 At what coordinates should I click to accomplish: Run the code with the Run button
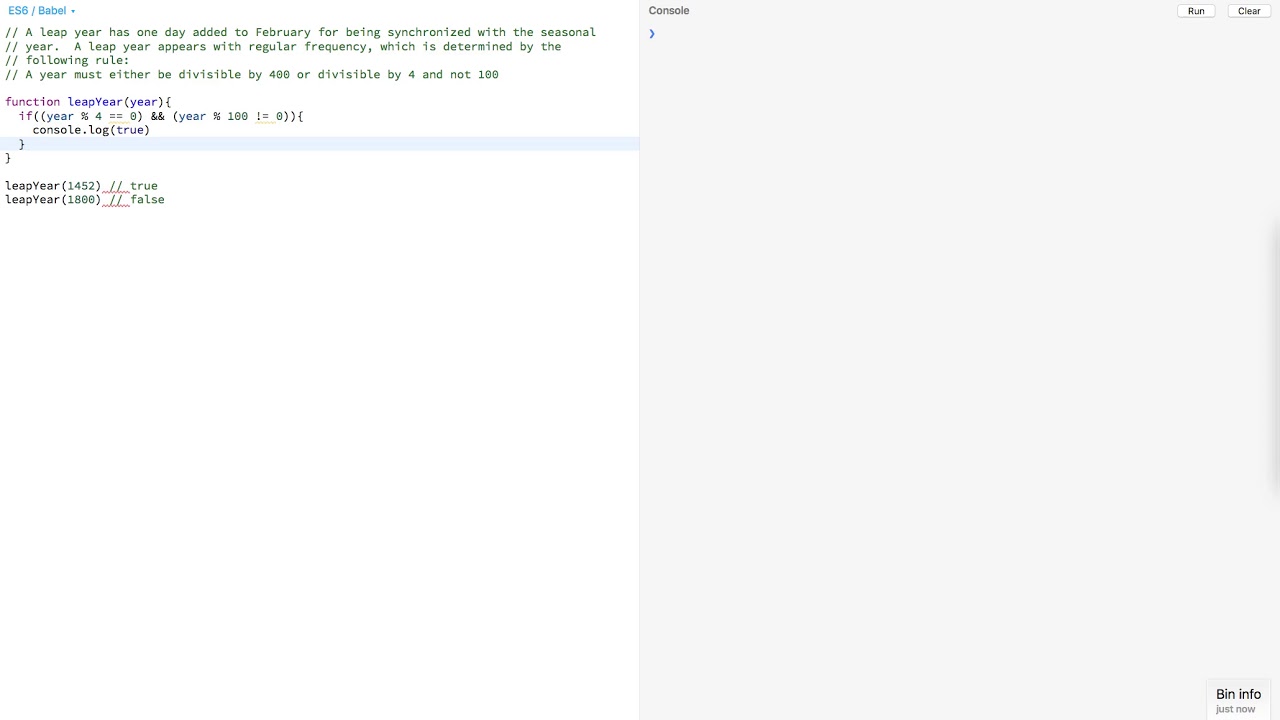tap(1196, 11)
